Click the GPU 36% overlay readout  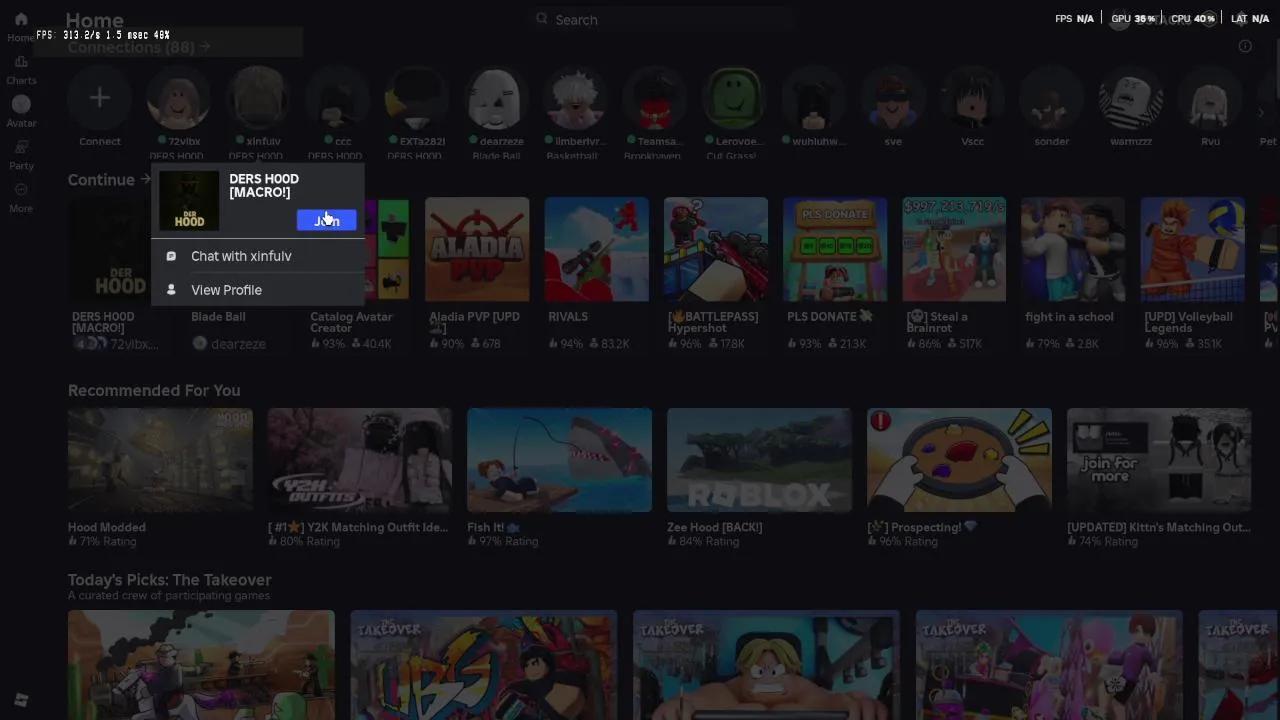pos(1134,19)
